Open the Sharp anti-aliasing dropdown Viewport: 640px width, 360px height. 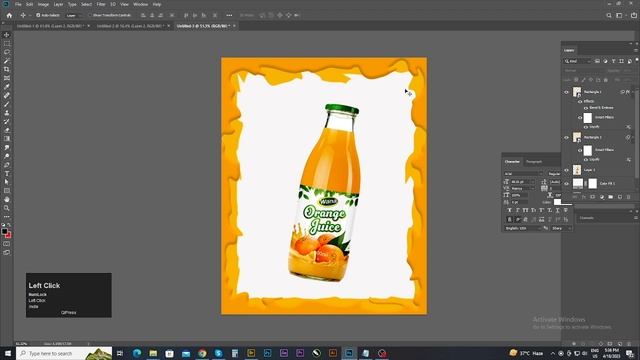[561, 228]
